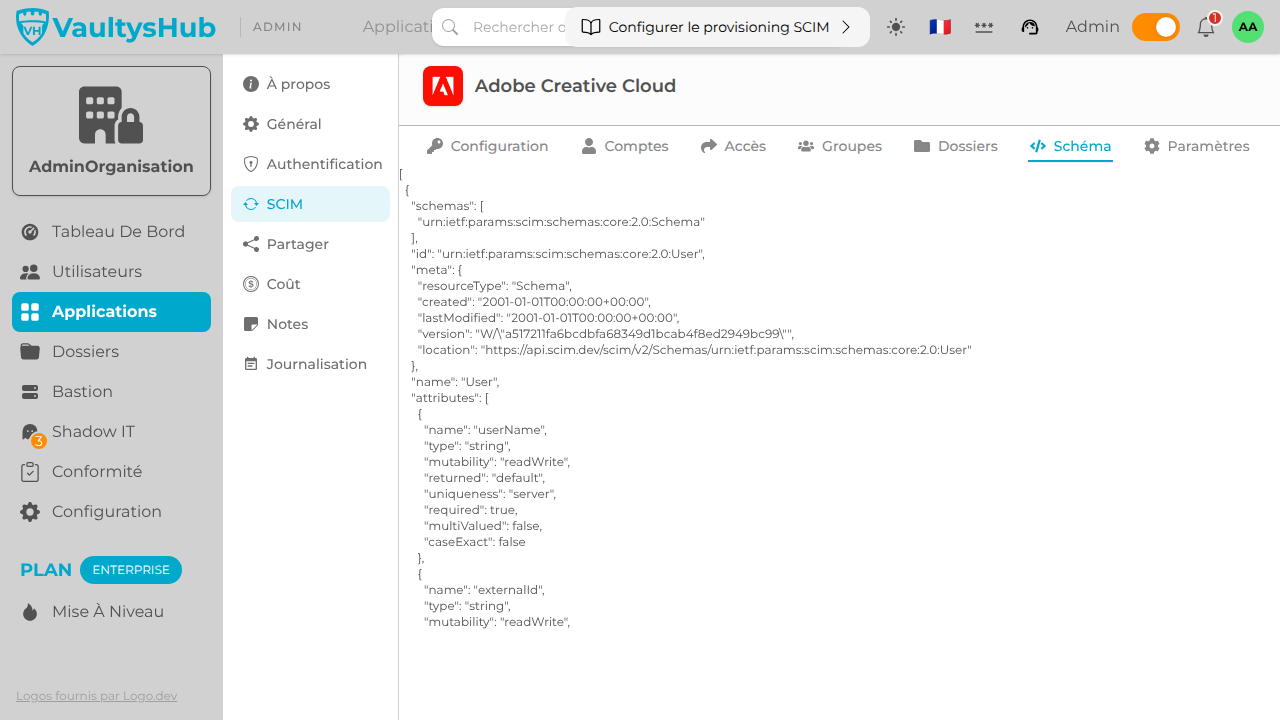Click the "version" line in schema
Image resolution: width=1280 pixels, height=720 pixels.
(x=606, y=334)
